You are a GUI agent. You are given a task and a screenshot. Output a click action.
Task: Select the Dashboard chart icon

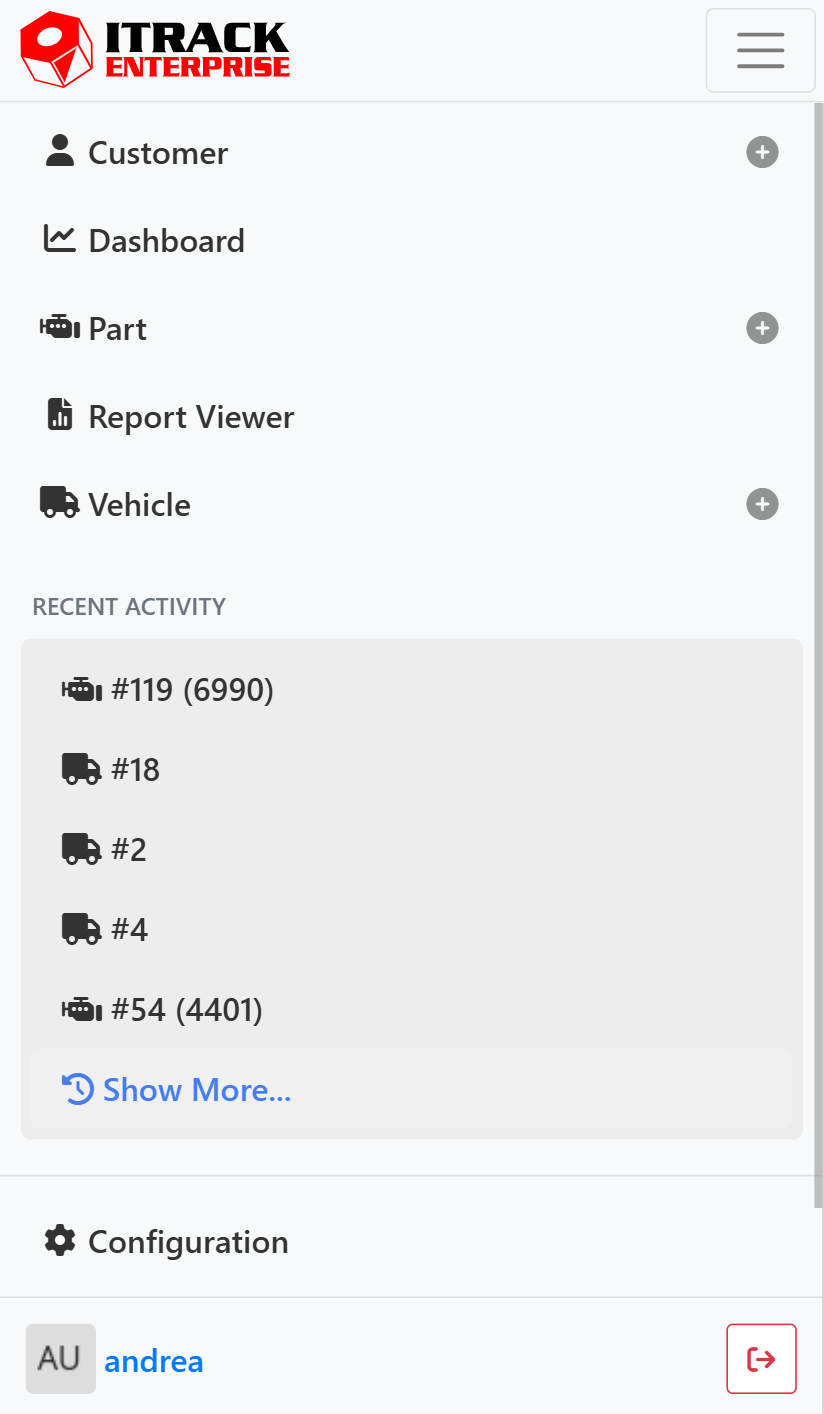[x=60, y=239]
